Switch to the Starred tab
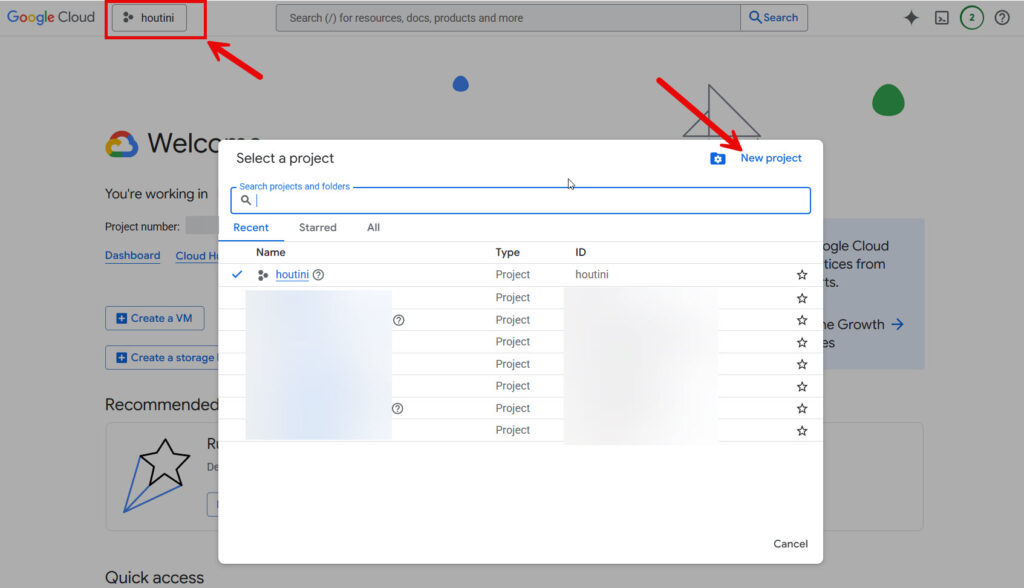 (x=317, y=227)
